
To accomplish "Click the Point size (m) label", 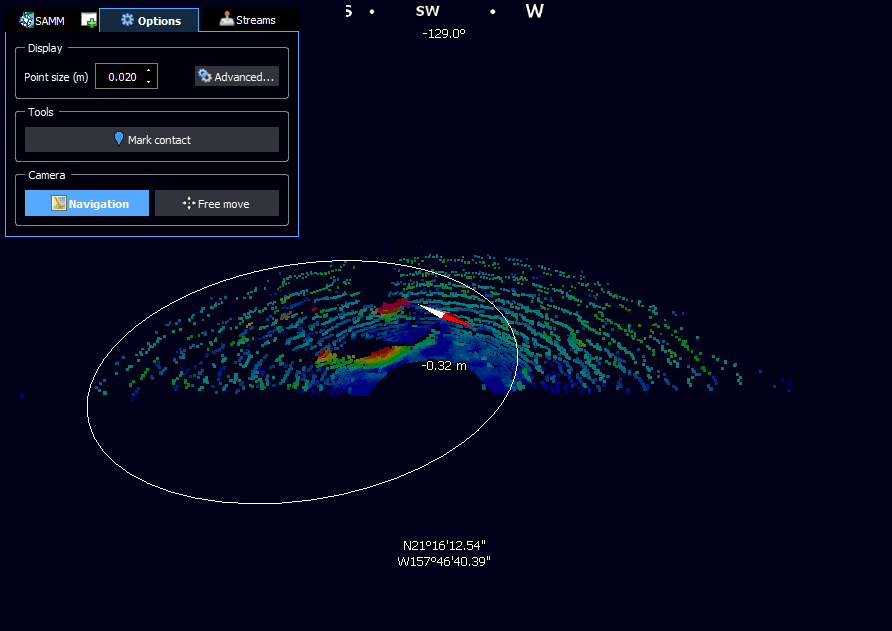I will pos(56,77).
